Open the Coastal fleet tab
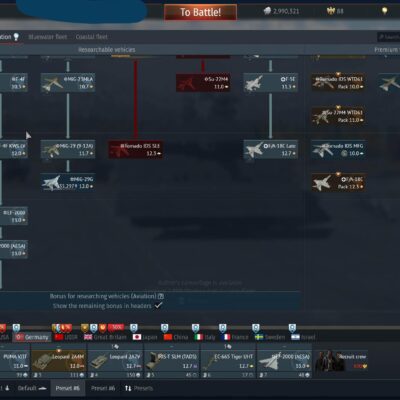 (x=91, y=37)
